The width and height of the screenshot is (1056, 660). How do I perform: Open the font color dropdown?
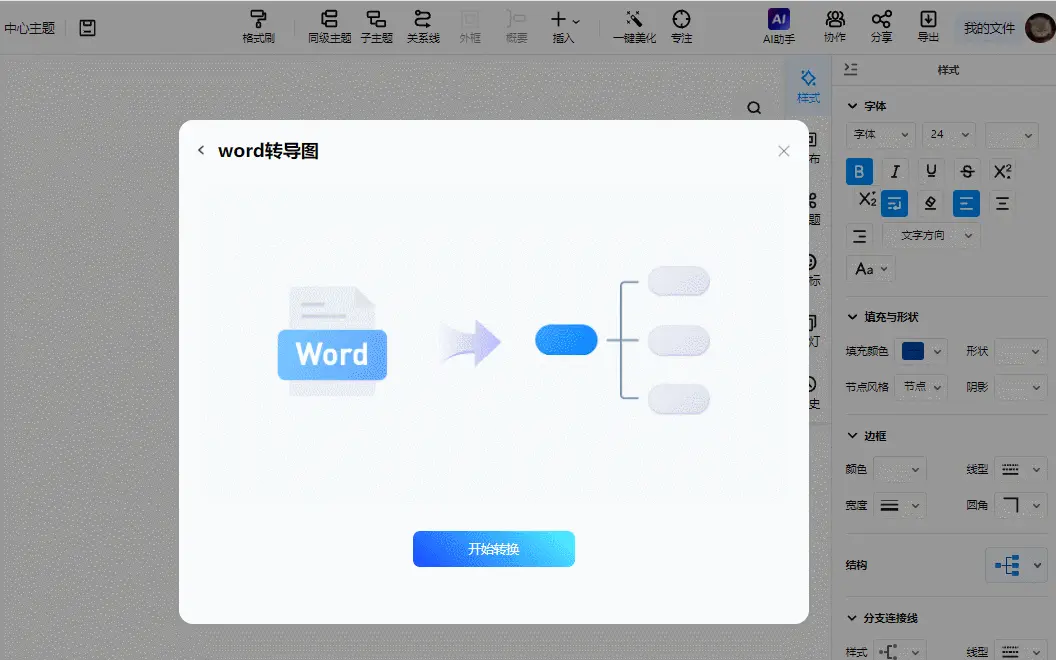coord(1012,135)
